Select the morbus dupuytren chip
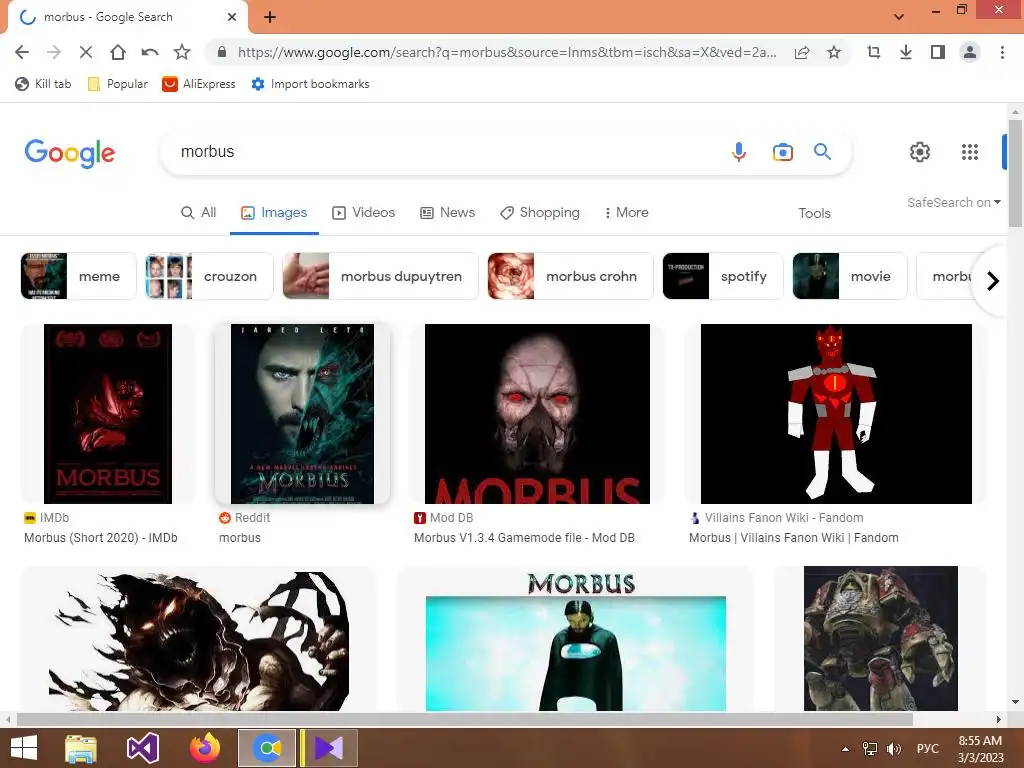The image size is (1024, 768). tap(381, 276)
